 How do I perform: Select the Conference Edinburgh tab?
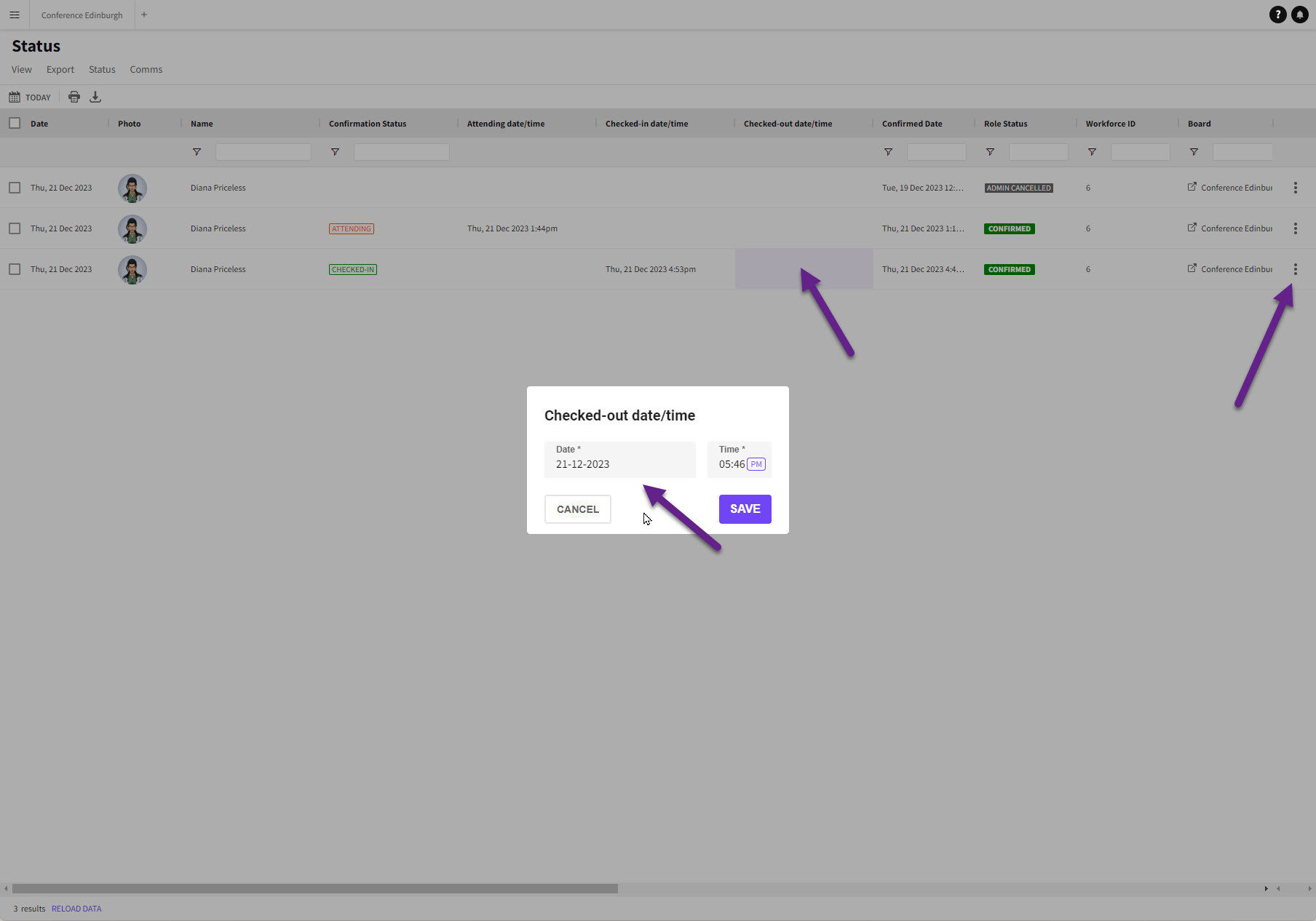pyautogui.click(x=82, y=15)
